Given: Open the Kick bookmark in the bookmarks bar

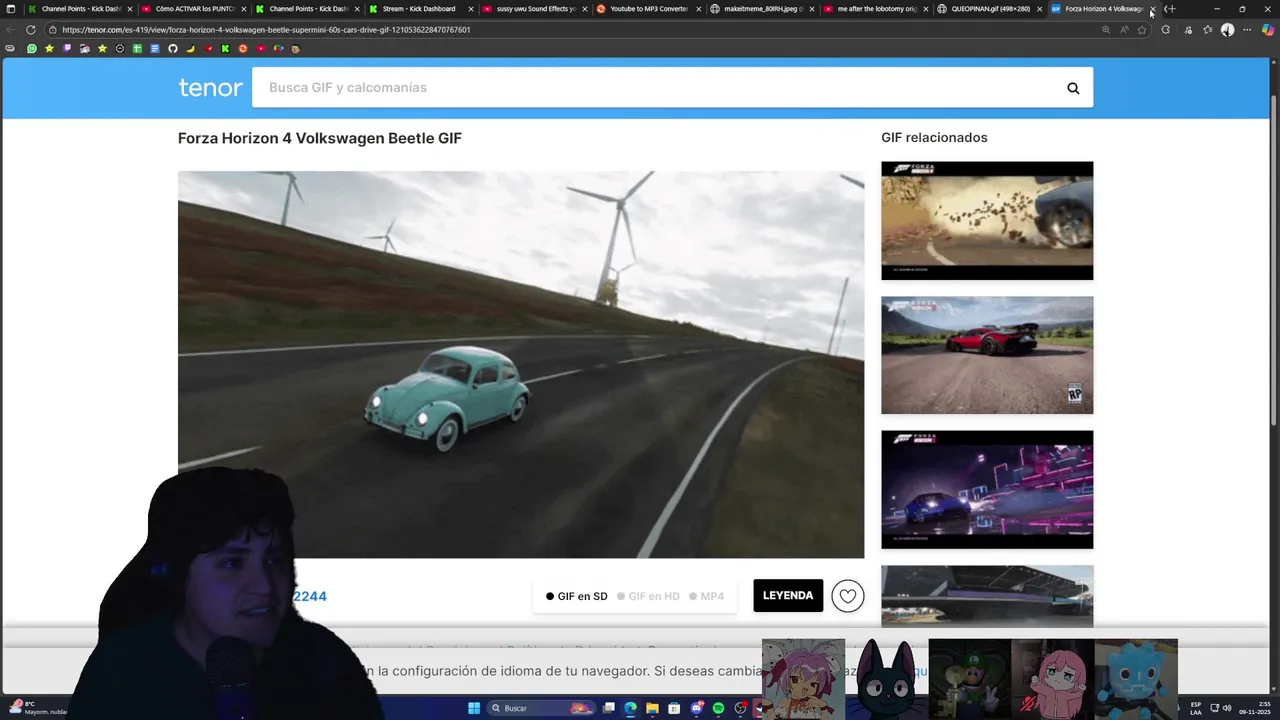Looking at the screenshot, I should click(x=225, y=49).
